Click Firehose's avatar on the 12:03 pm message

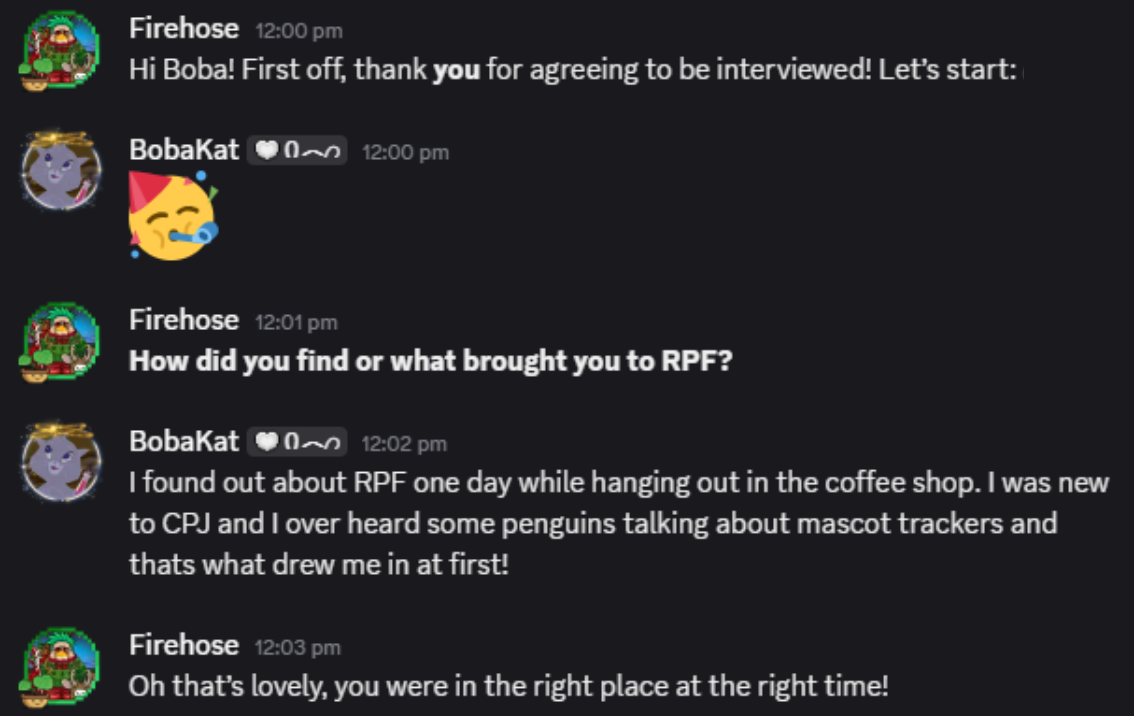60,667
